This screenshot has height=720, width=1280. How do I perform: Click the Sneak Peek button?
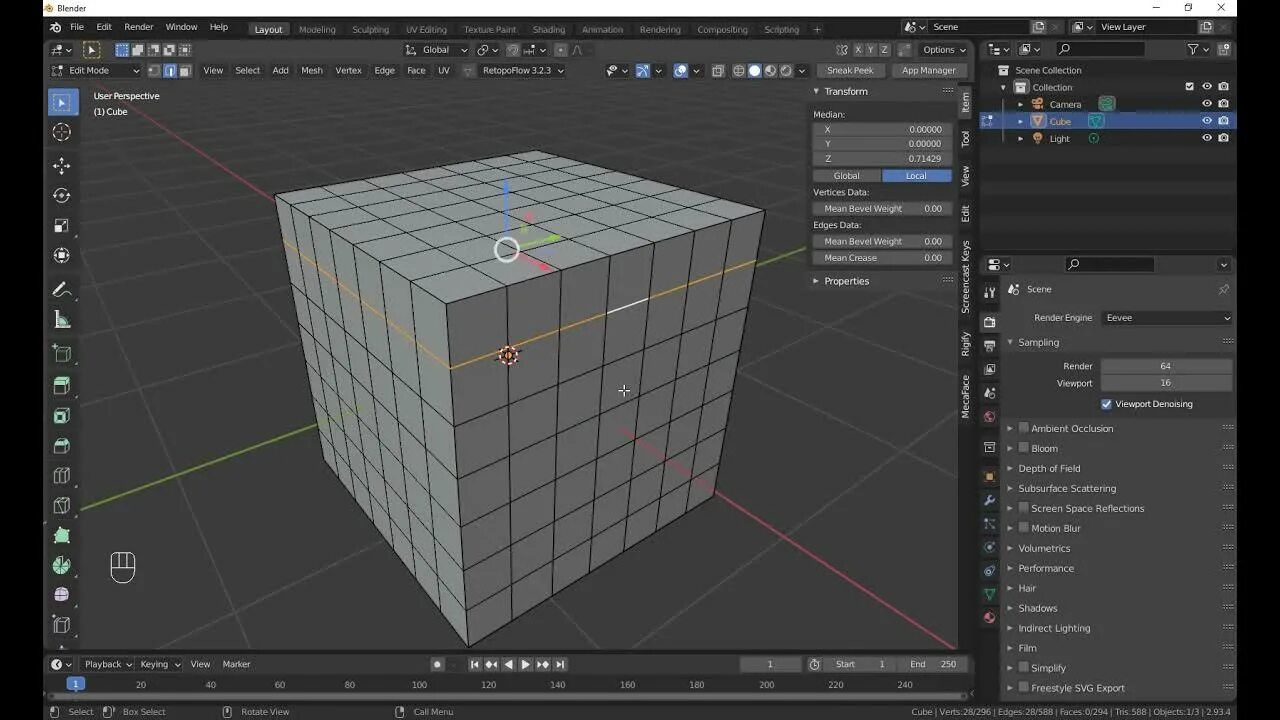(850, 70)
